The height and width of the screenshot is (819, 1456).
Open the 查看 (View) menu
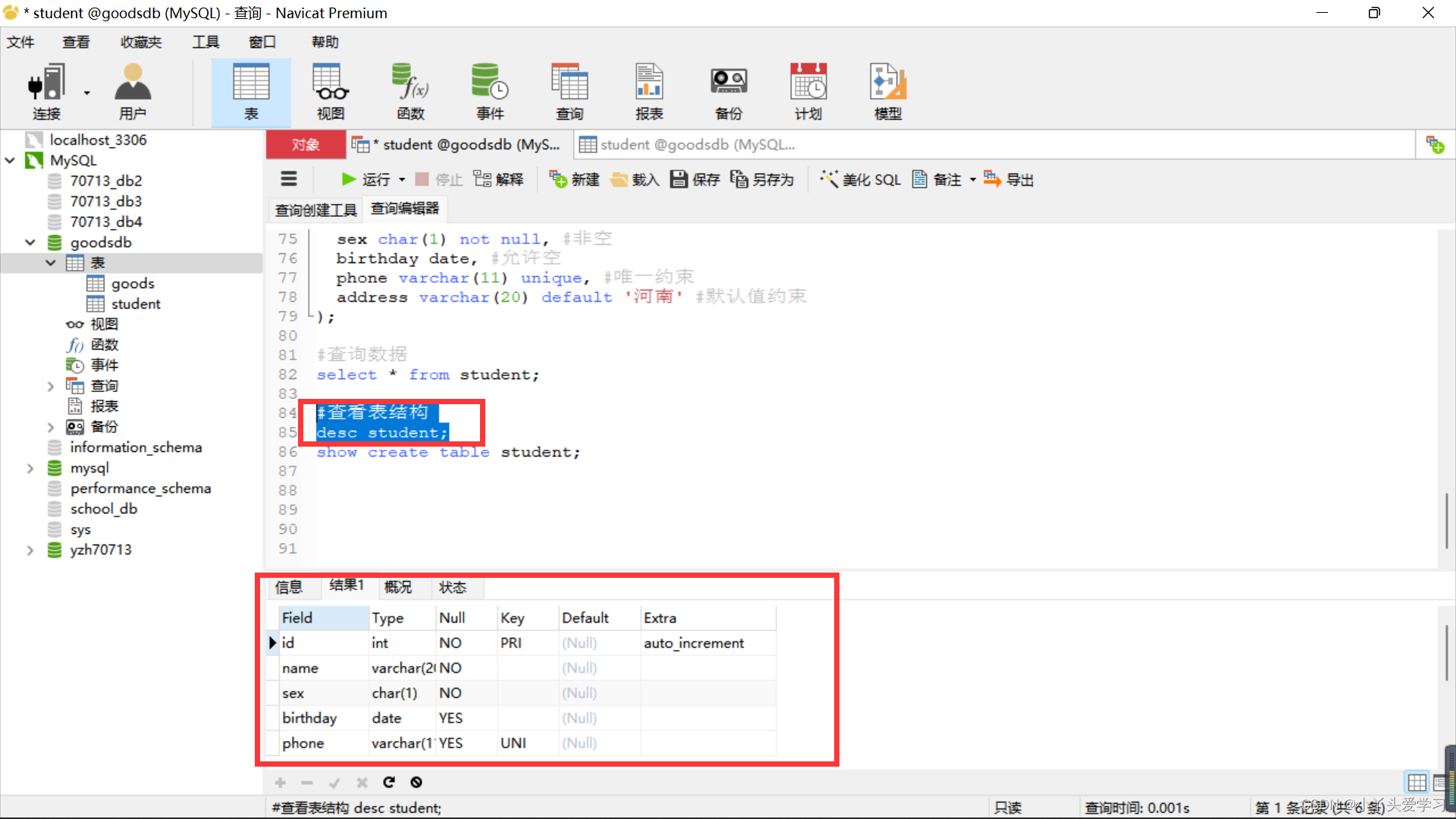[x=76, y=42]
